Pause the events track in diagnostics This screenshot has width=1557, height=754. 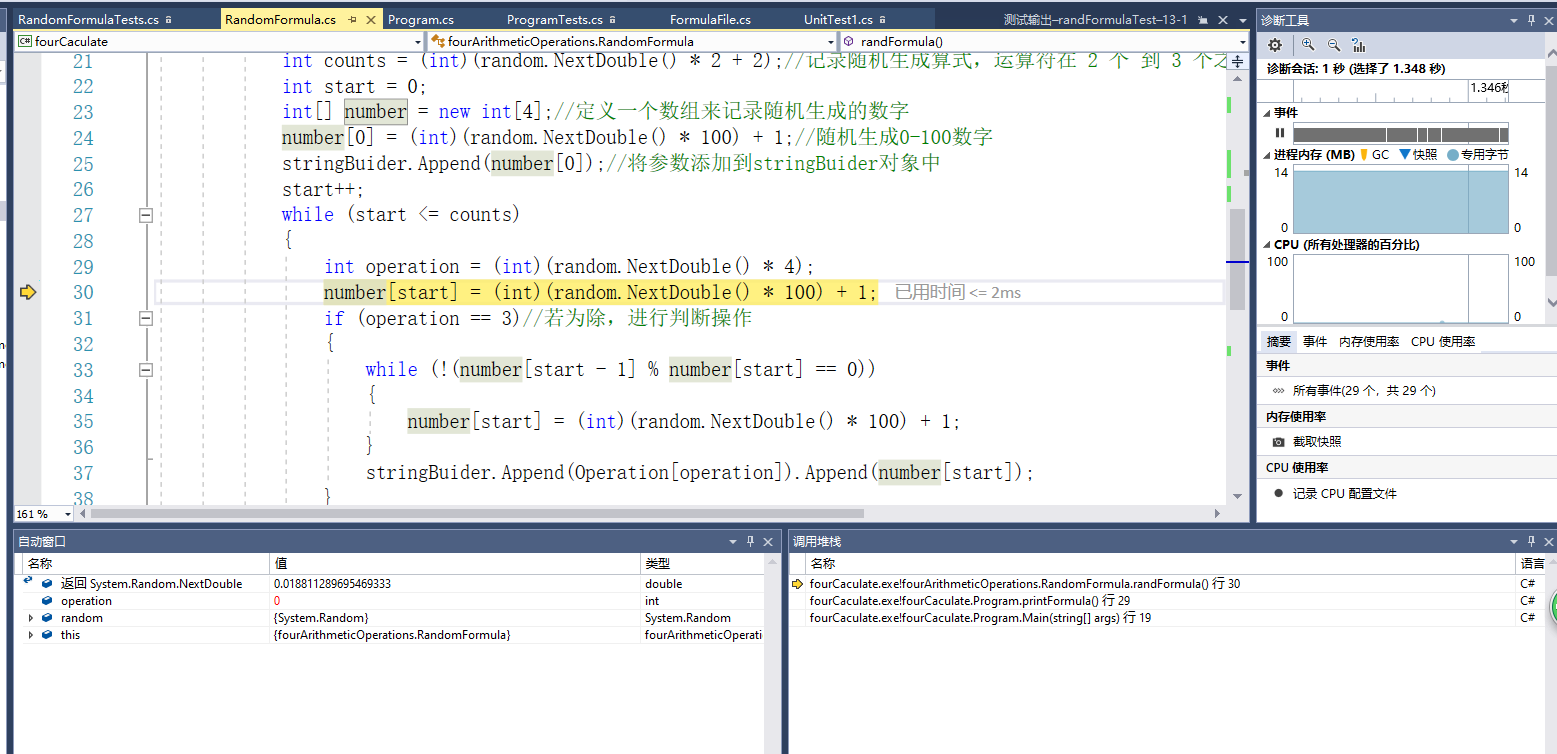(1279, 133)
